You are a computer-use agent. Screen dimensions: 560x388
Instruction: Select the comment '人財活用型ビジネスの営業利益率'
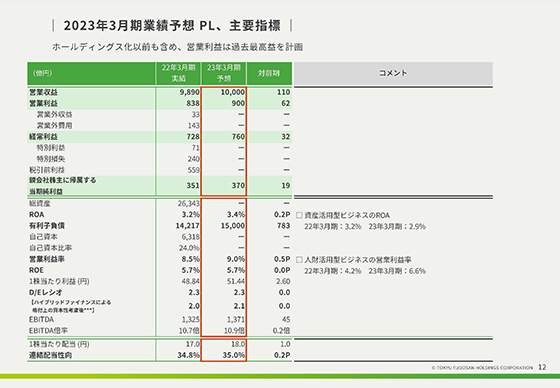coord(358,260)
